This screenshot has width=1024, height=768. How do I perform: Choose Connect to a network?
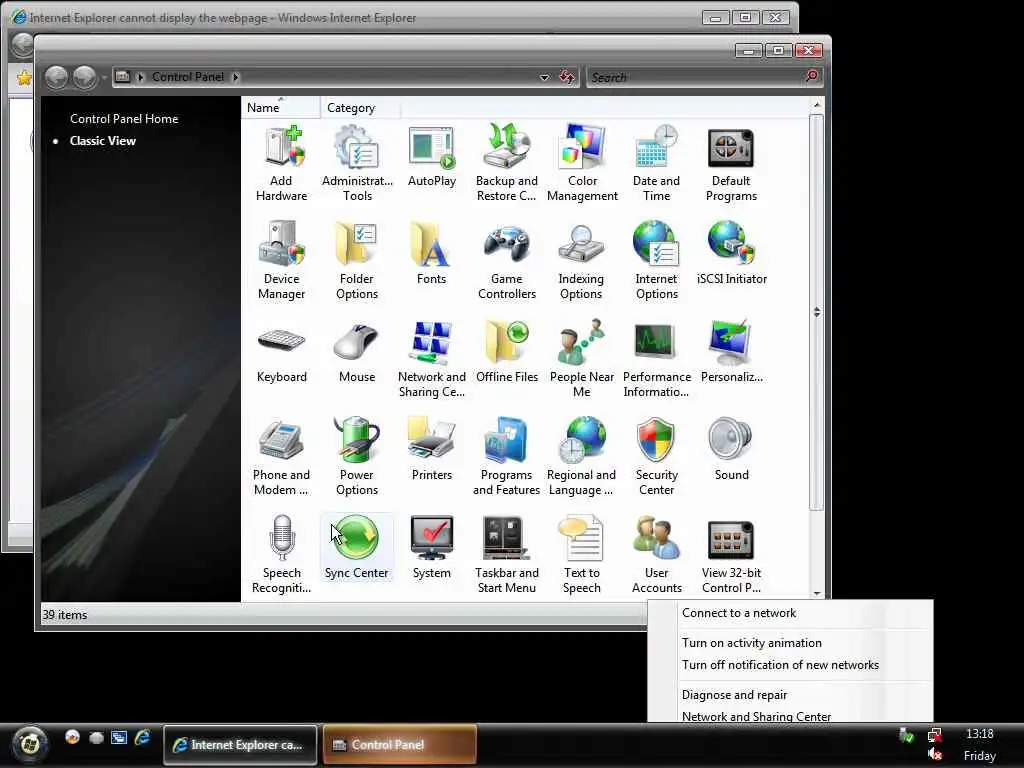739,613
